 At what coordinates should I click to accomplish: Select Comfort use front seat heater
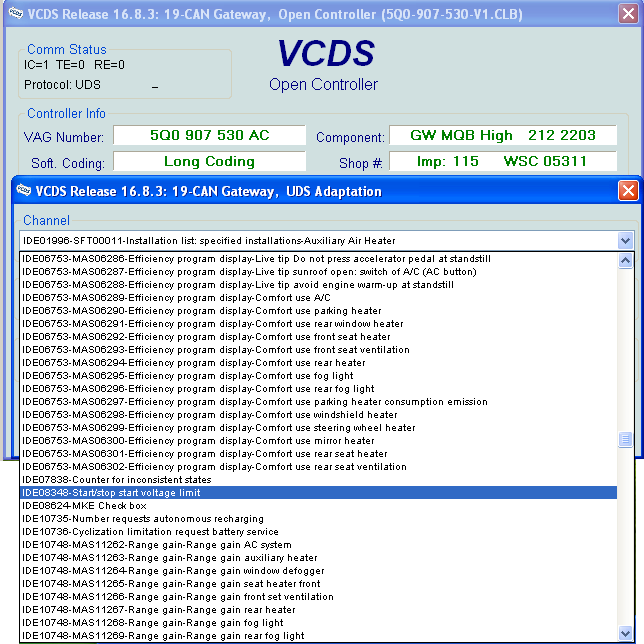coord(318,337)
